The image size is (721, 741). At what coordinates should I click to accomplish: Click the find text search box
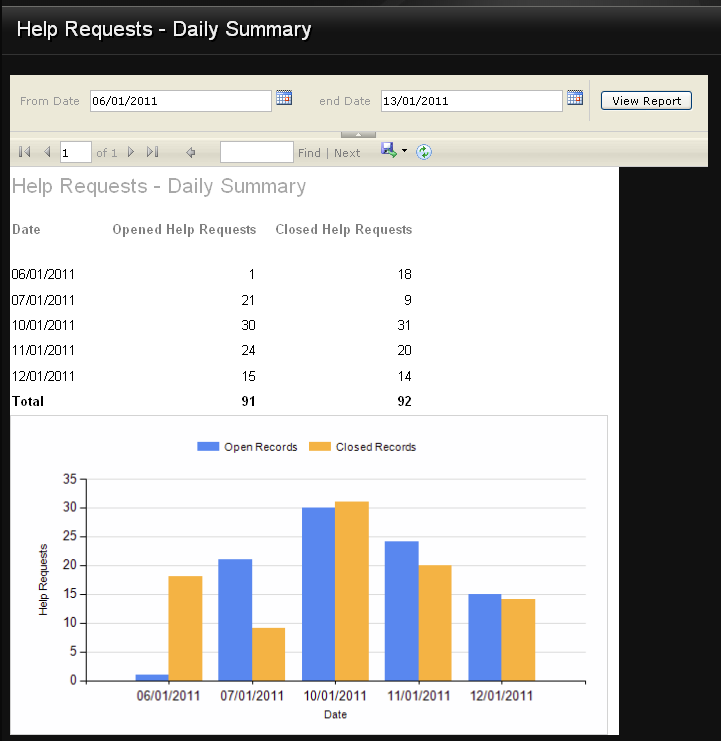pos(256,152)
